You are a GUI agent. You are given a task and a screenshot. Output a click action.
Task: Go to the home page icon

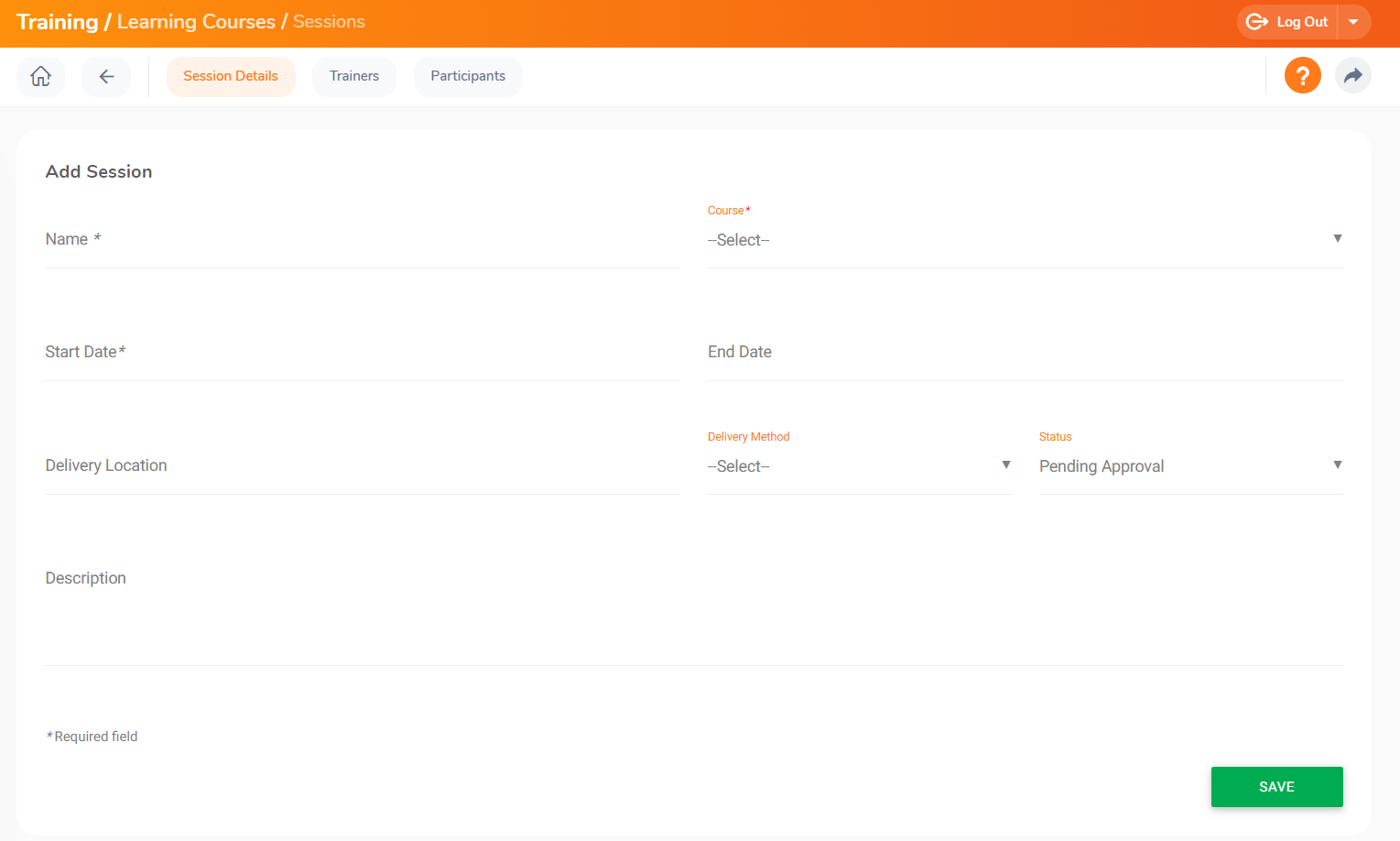(41, 76)
